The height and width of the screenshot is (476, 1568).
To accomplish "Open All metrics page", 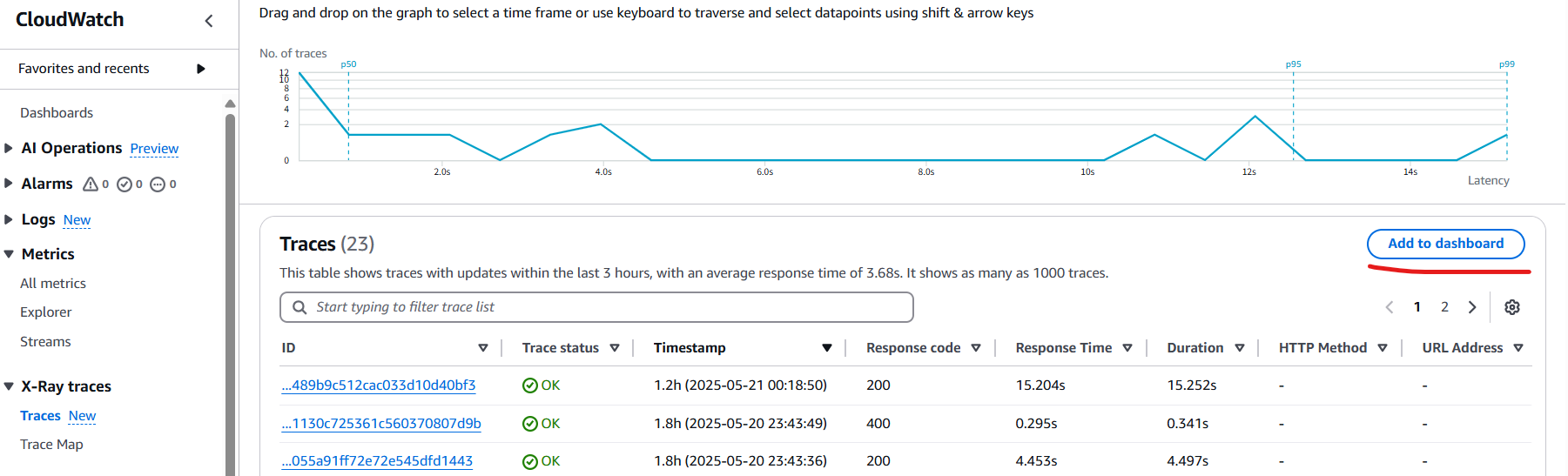I will tap(53, 284).
